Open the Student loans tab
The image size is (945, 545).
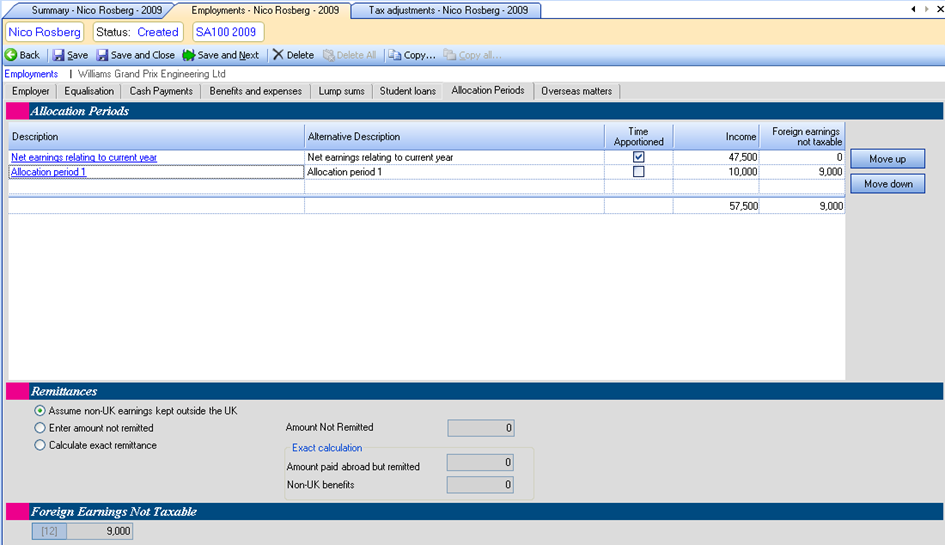coord(407,91)
